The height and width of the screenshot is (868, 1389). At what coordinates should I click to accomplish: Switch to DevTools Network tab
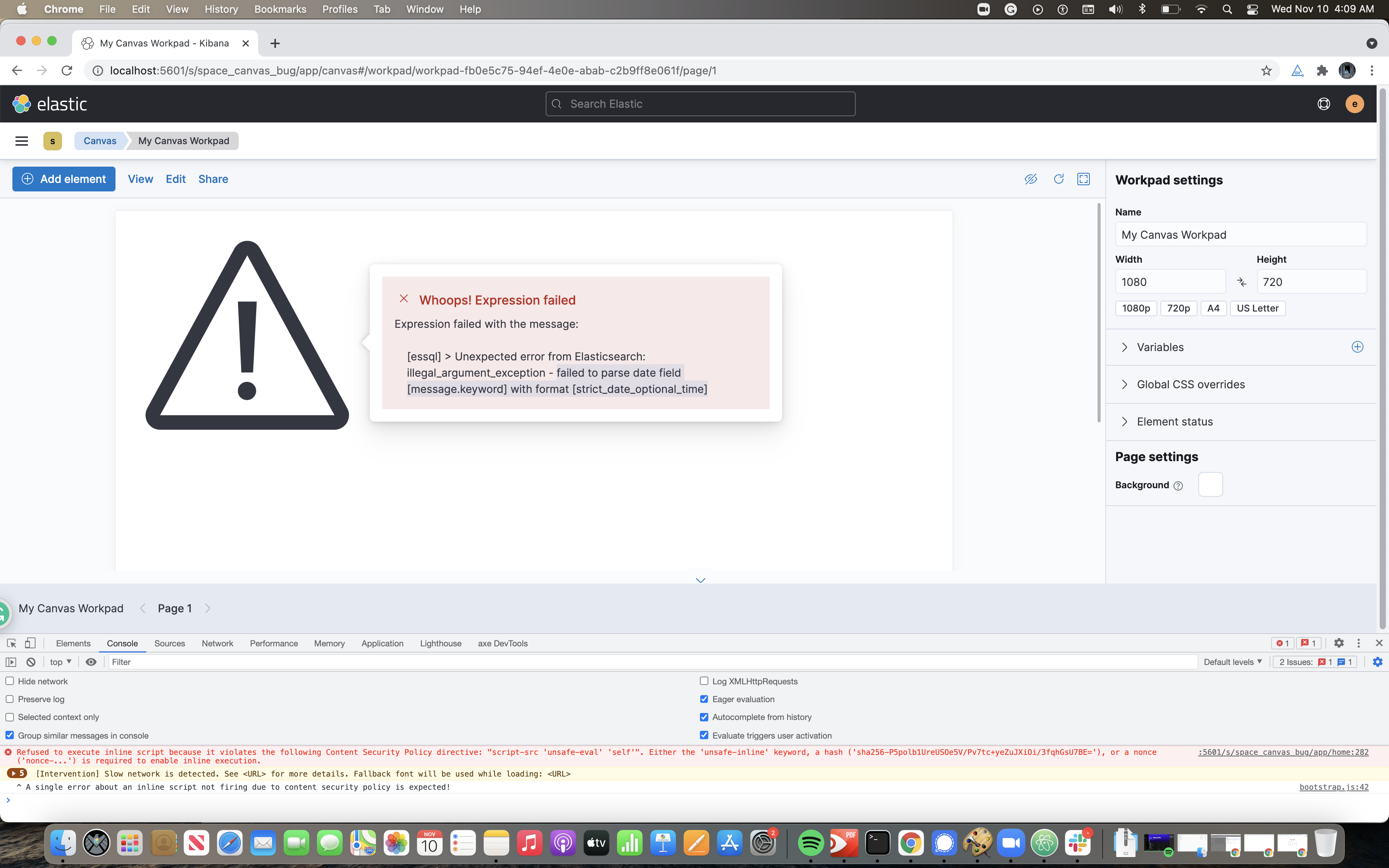coord(217,643)
